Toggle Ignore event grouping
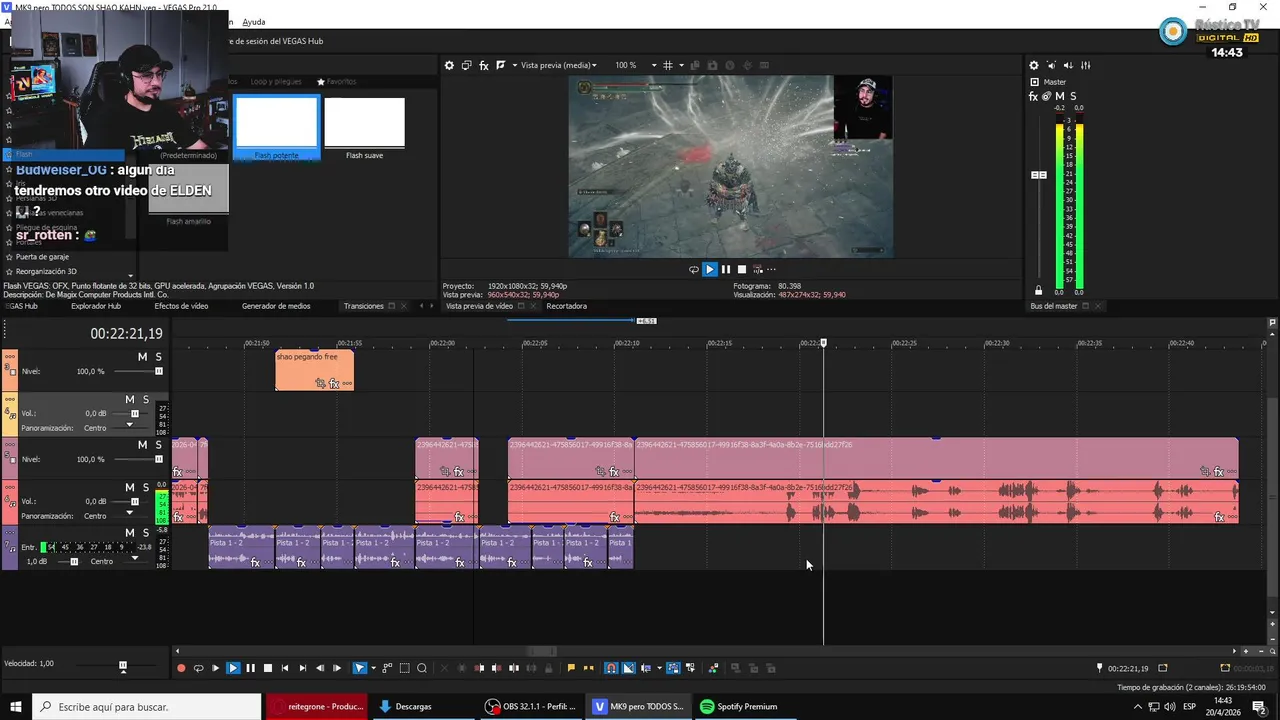The width and height of the screenshot is (1280, 720). click(691, 668)
